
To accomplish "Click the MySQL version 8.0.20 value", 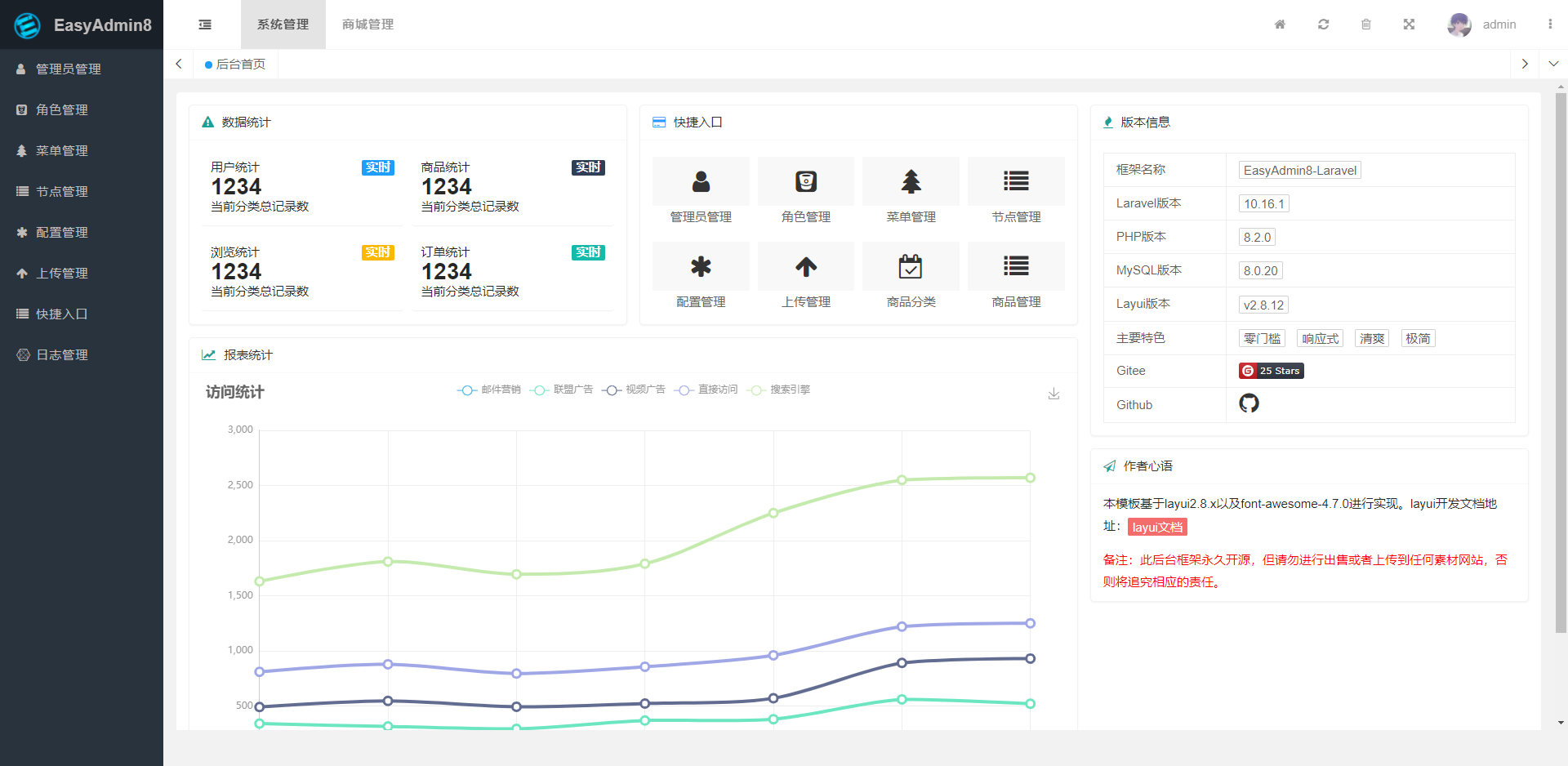I will 1261,270.
